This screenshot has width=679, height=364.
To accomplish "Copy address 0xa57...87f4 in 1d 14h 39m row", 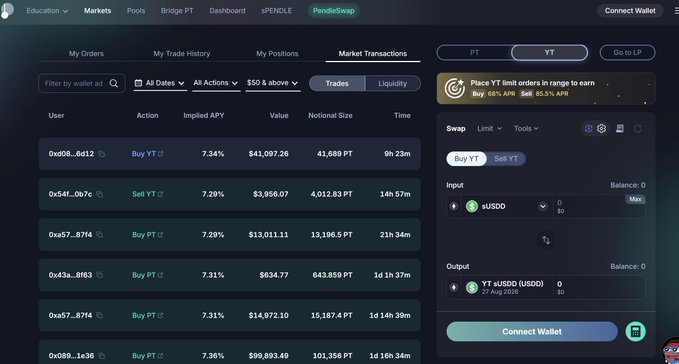I will tap(99, 316).
